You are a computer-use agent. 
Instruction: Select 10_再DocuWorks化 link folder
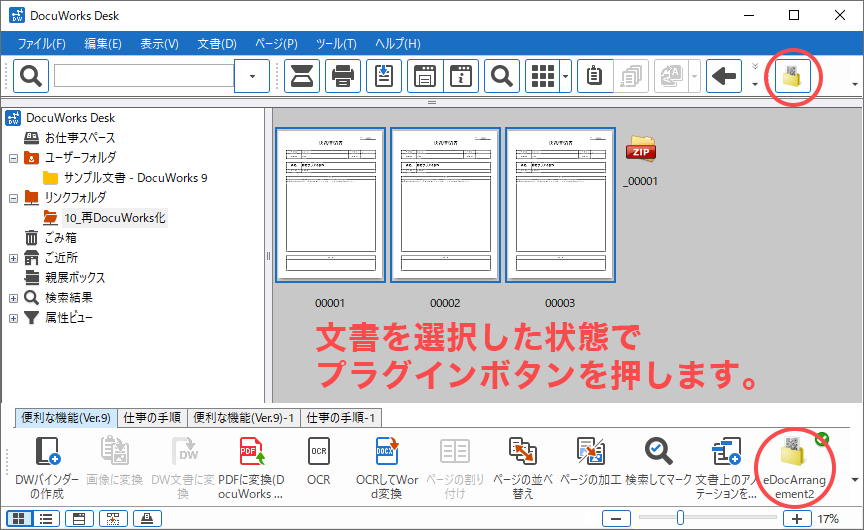pos(115,218)
